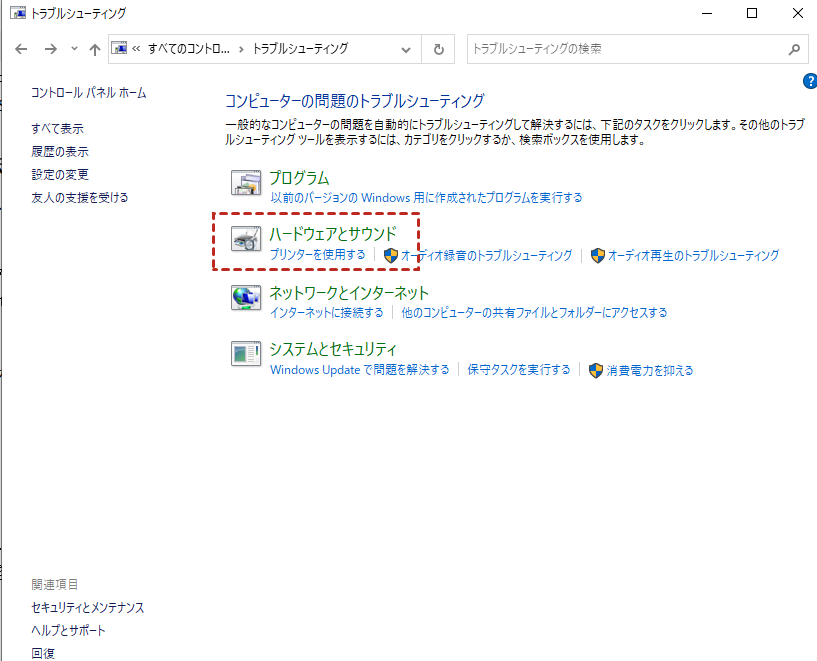The height and width of the screenshot is (661, 817).
Task: Open セキュリティとメンテナンス related item
Action: tap(88, 607)
